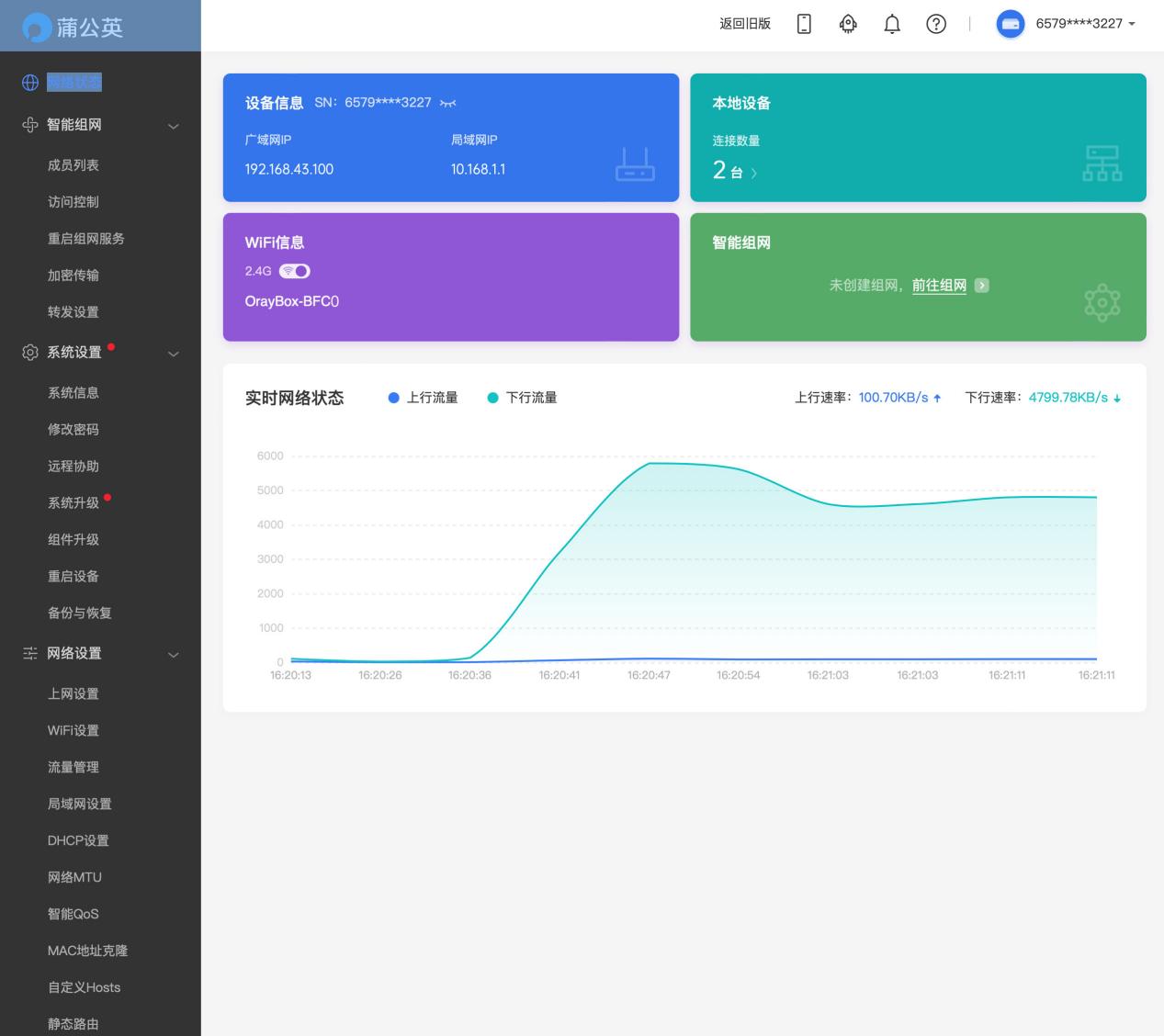Click the mobile phone icon in header
1164x1036 pixels.
click(x=804, y=24)
